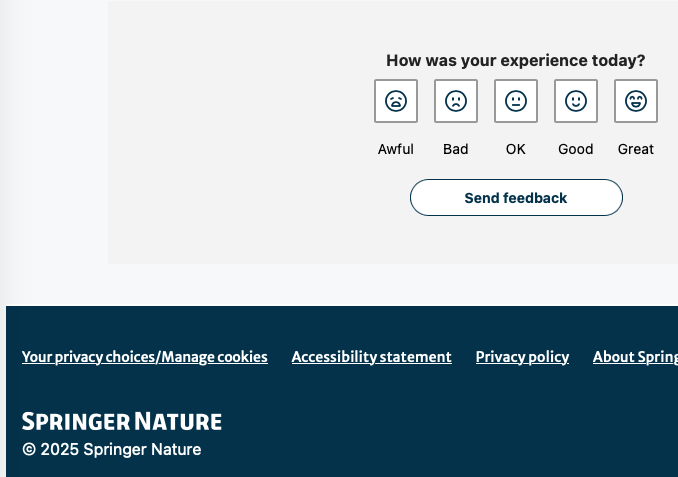Click the "Bad" rating label
The image size is (678, 477).
456,149
